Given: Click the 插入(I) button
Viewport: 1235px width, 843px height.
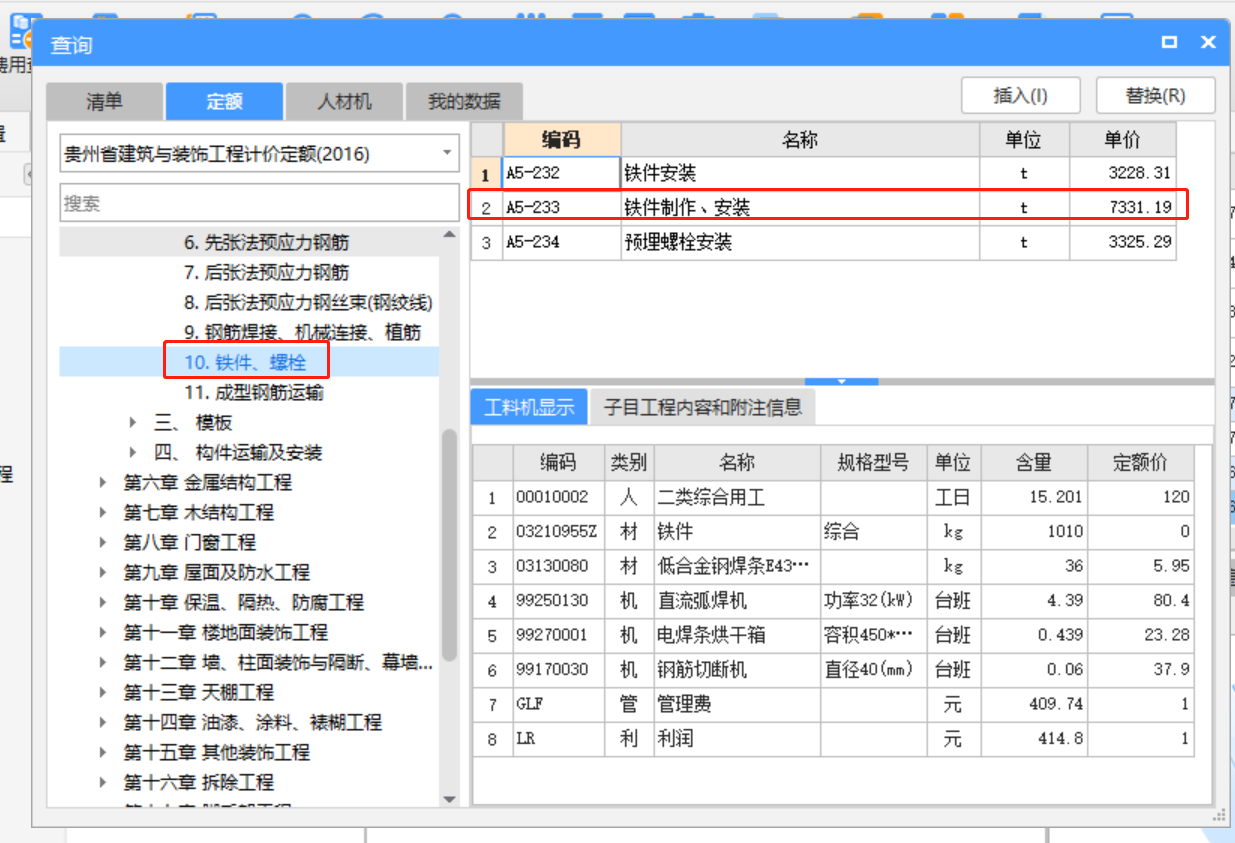Looking at the screenshot, I should [1020, 96].
